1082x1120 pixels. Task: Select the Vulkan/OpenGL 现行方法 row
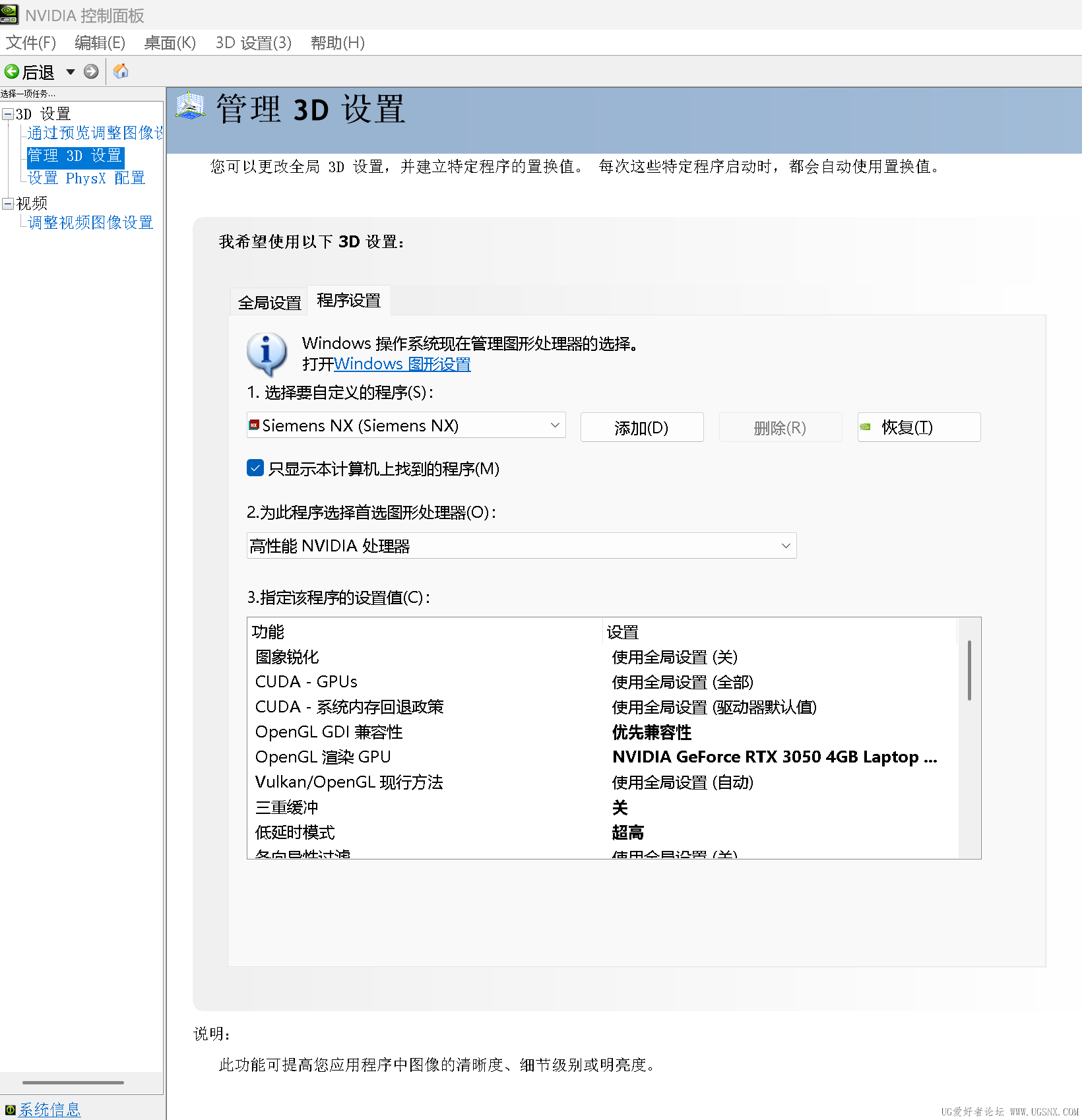tap(603, 782)
